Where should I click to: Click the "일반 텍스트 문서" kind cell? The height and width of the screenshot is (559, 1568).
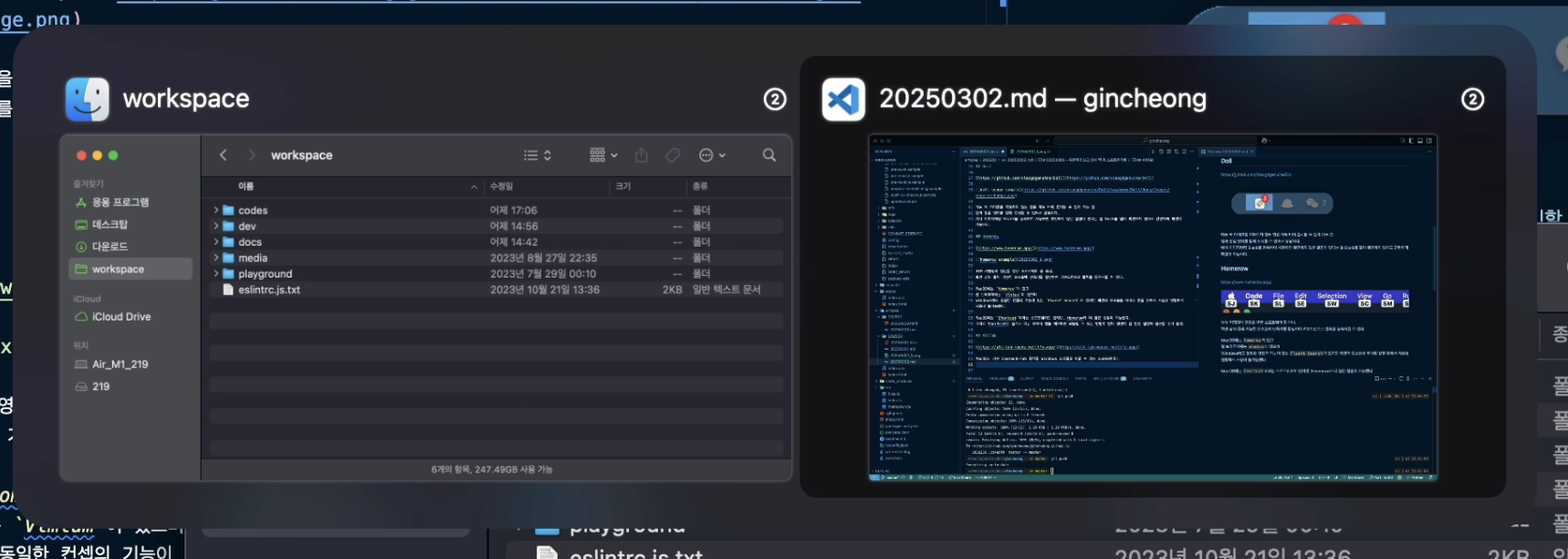727,290
